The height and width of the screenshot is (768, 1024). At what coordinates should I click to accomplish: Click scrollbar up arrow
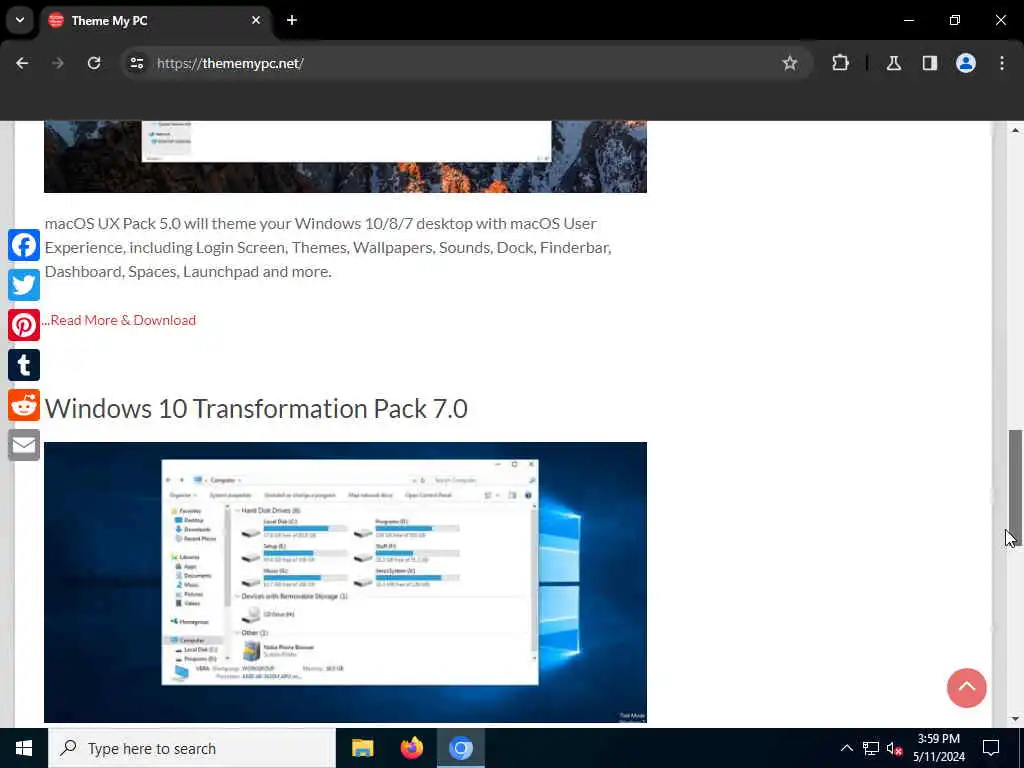tap(1015, 130)
